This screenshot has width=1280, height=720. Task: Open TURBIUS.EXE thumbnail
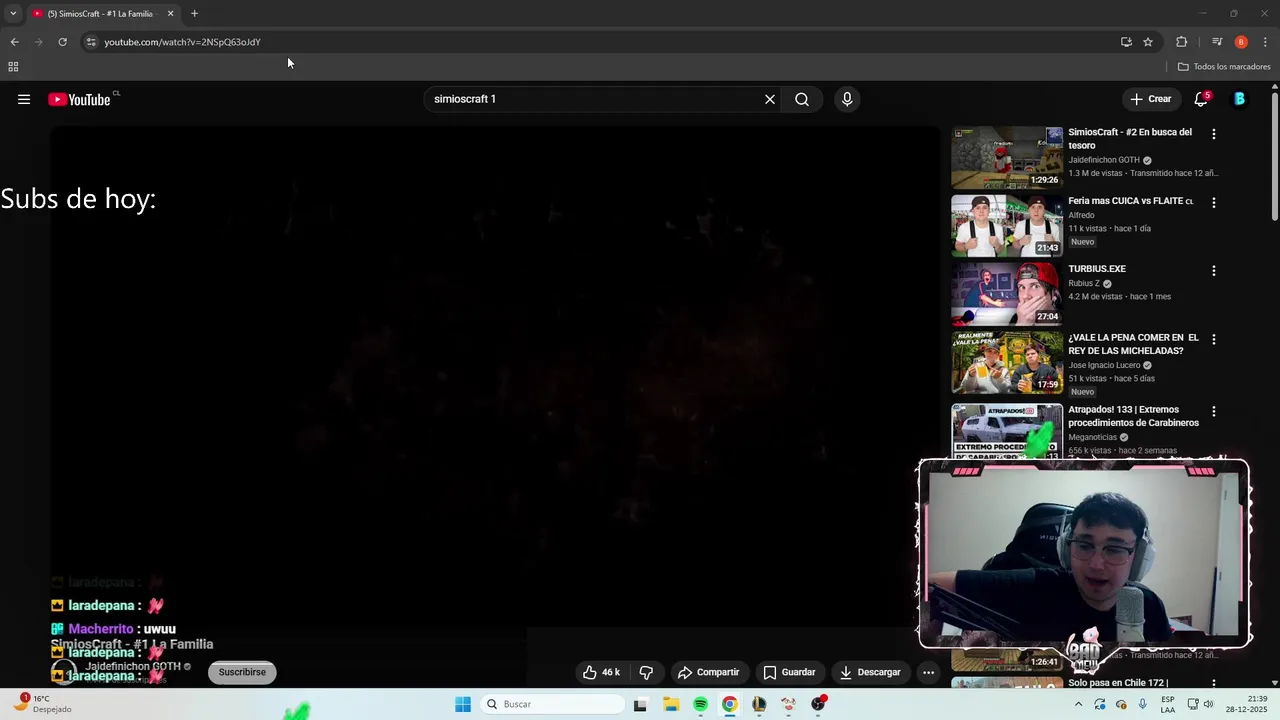pos(1007,294)
